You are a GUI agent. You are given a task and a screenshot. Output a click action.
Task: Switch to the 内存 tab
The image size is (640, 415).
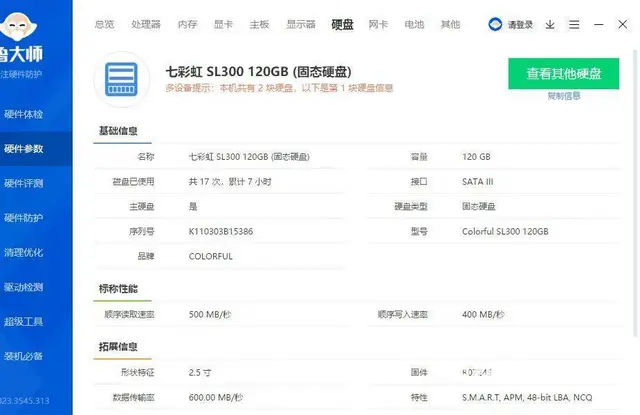(x=187, y=24)
